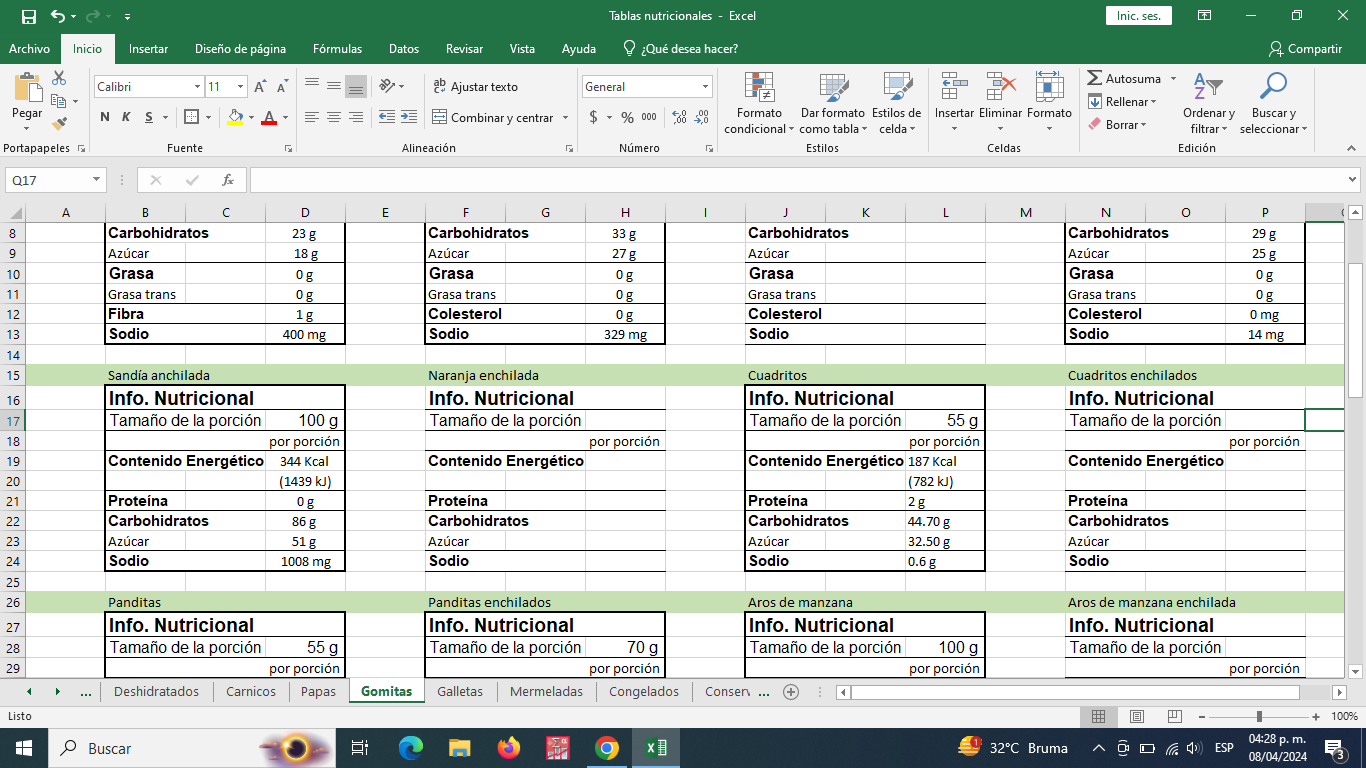Screen dimensions: 1366x768
Task: Decrease font size with the small A
Action: pos(282,87)
